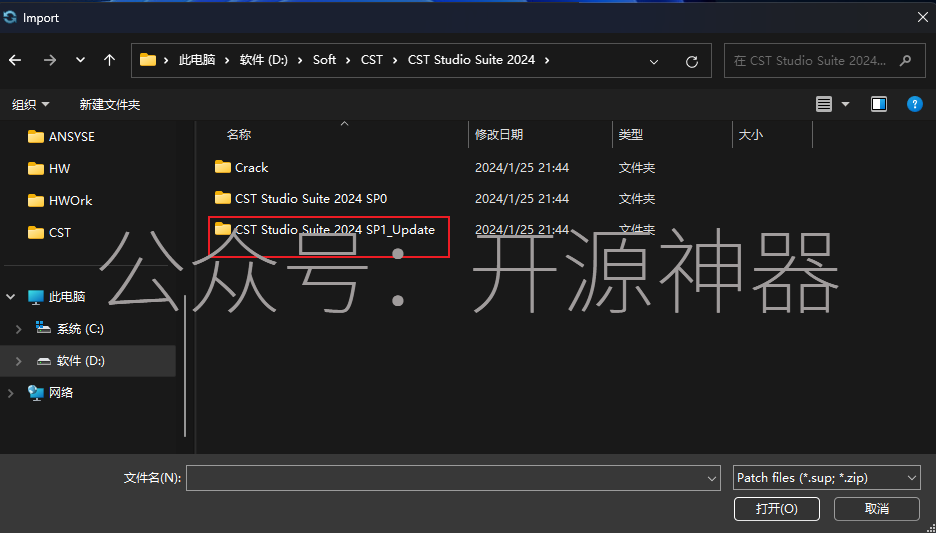Screen dimensions: 936x533
Task: Expand 软件 (D:) drive node
Action: coord(19,361)
